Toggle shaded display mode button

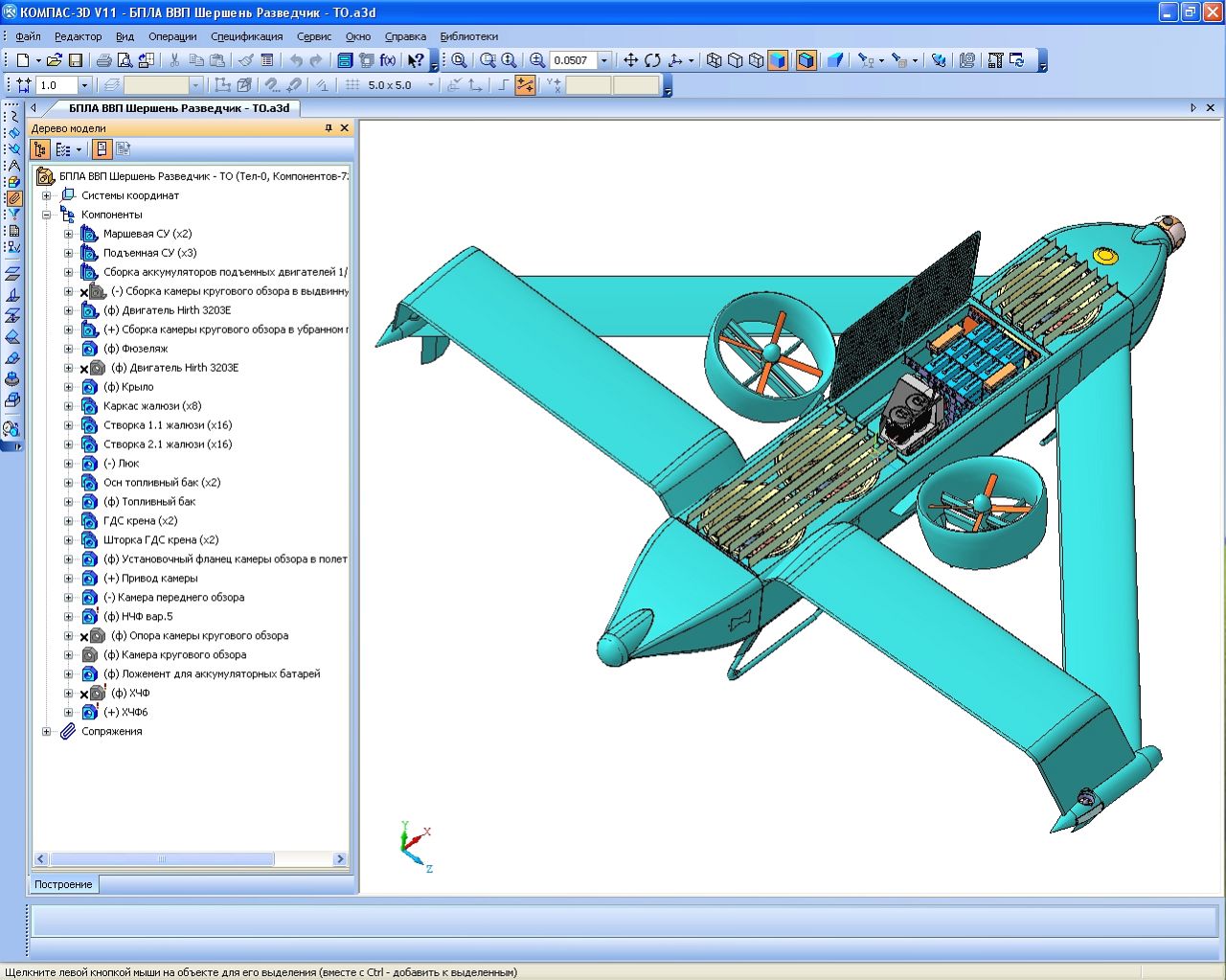point(778,60)
